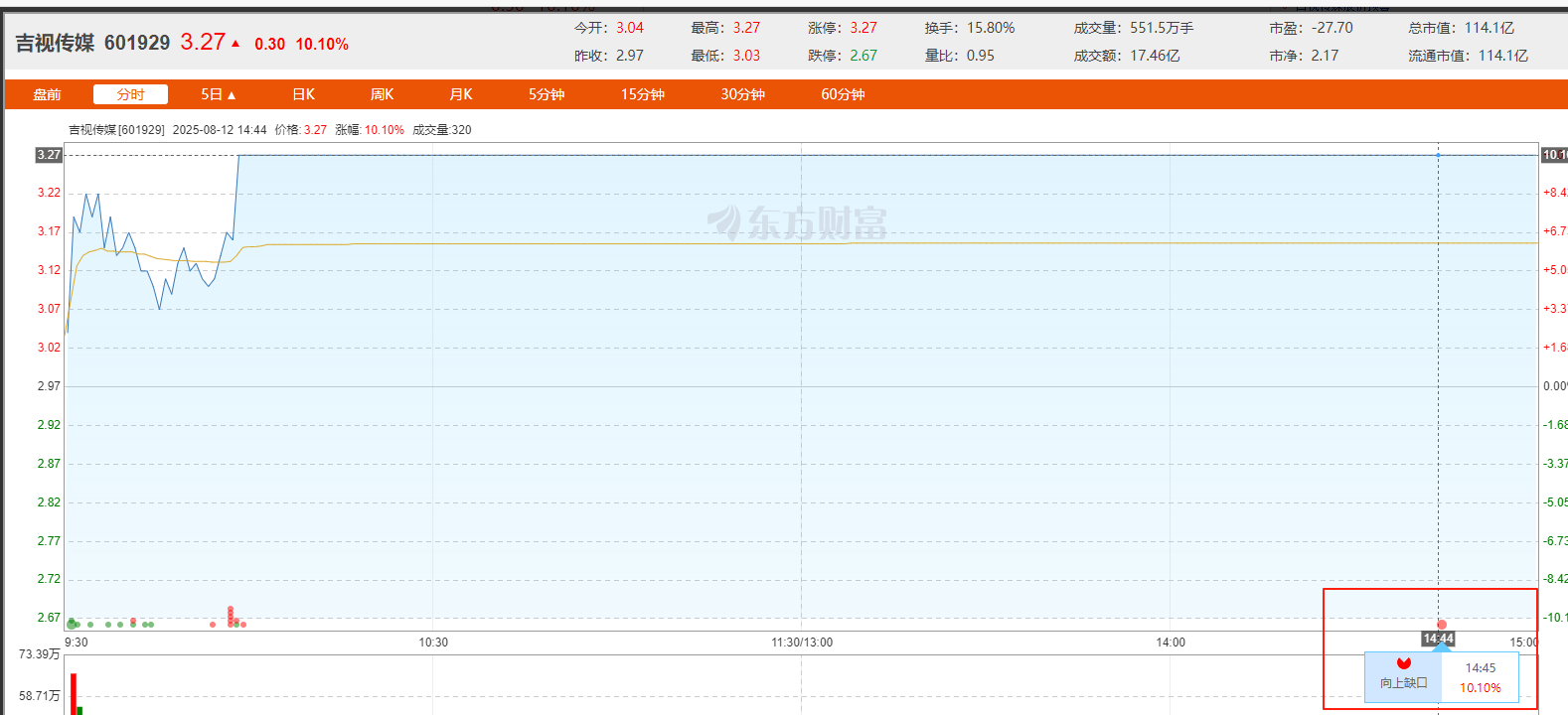Click the 成交量:320 readout above chart

(442, 130)
